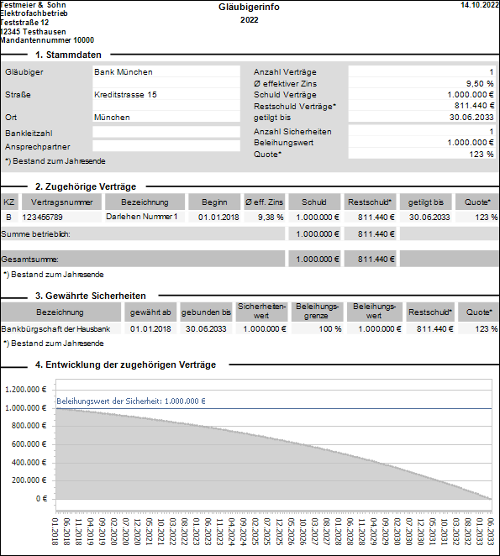
Task: Click the 01.2018 x-axis label
Action: click(55, 532)
